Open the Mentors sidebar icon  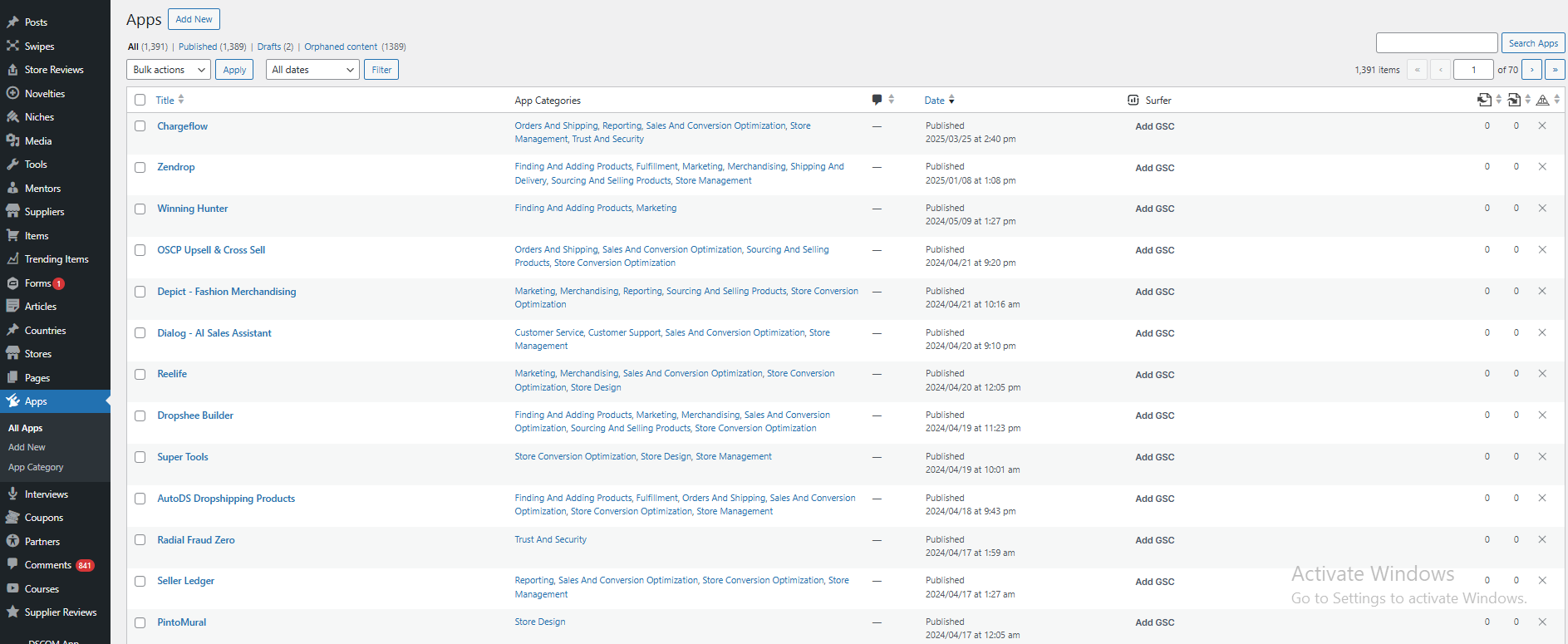(12, 188)
